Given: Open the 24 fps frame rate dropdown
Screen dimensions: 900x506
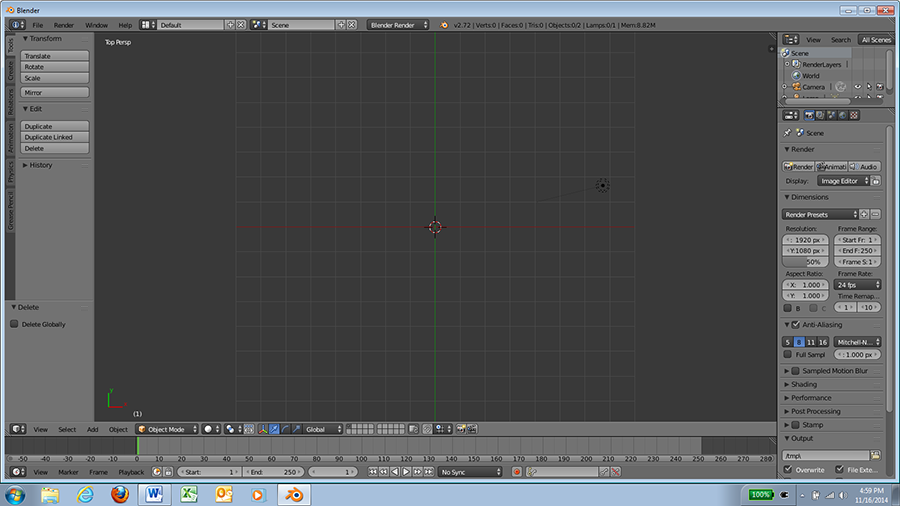Looking at the screenshot, I should click(x=858, y=285).
